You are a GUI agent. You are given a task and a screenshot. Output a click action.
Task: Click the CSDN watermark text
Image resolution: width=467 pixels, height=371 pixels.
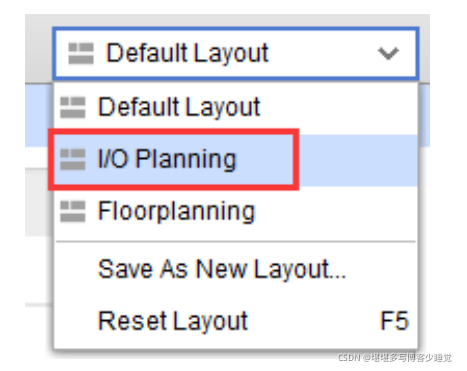(x=395, y=358)
